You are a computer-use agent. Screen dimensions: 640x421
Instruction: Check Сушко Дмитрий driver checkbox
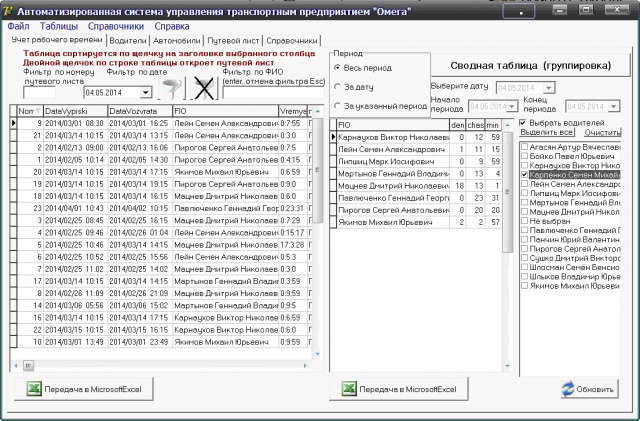coord(525,258)
